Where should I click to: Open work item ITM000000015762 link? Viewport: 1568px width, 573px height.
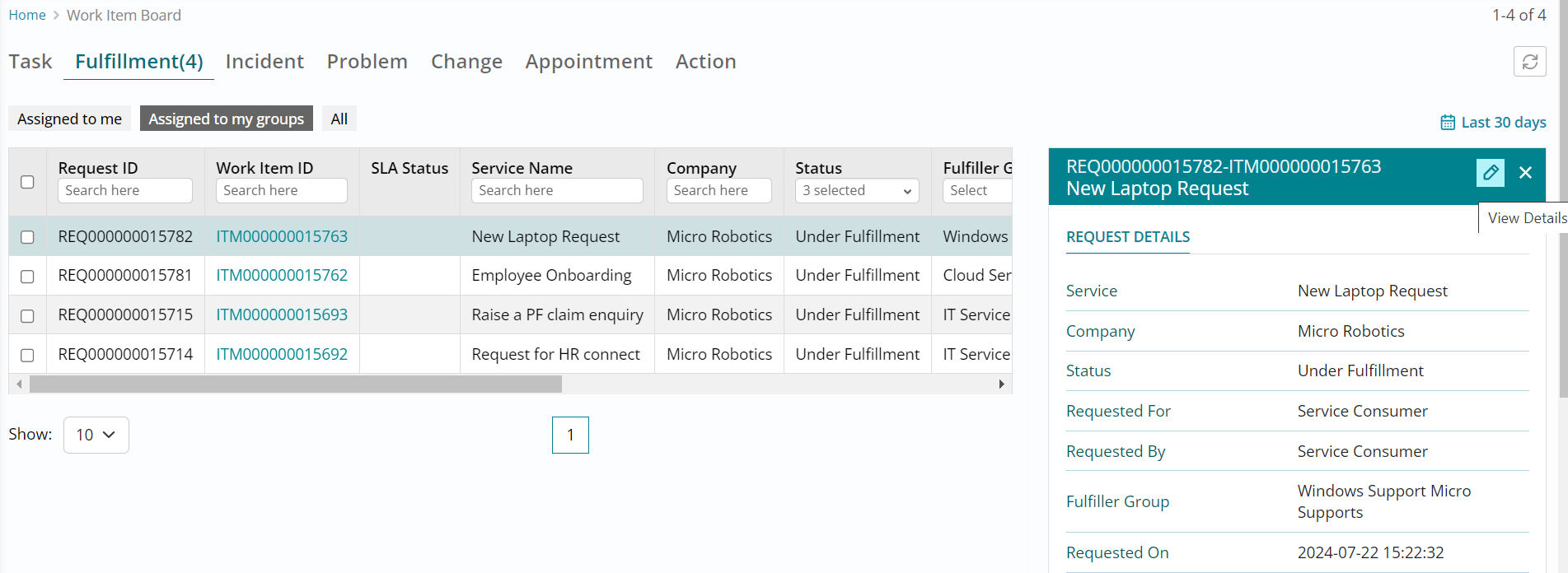click(282, 276)
